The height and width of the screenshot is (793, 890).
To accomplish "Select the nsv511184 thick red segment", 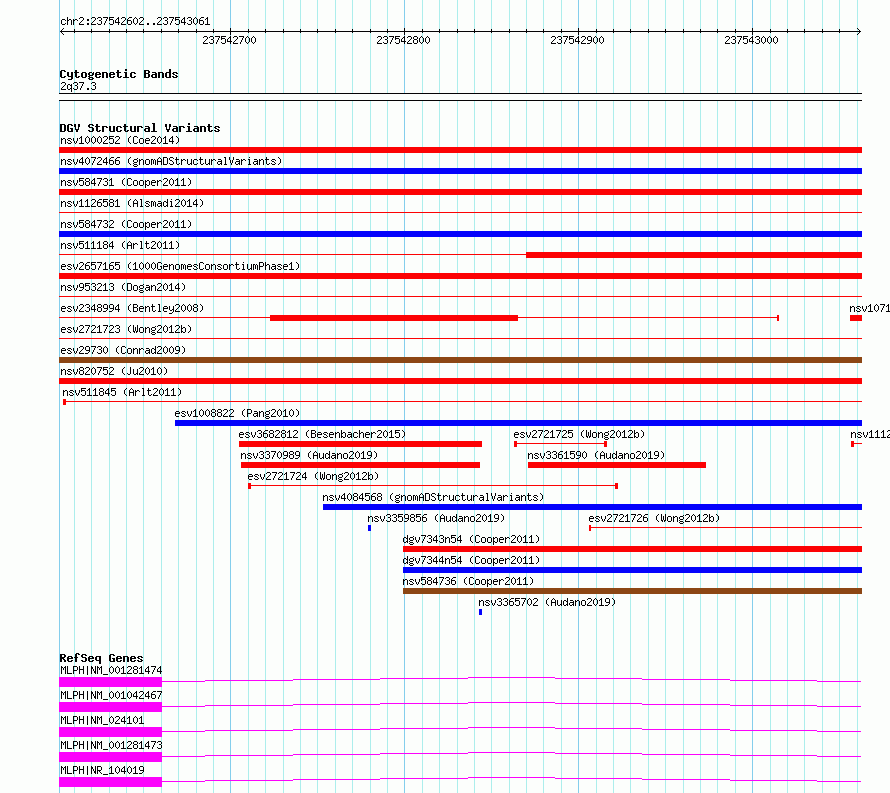I will [694, 255].
